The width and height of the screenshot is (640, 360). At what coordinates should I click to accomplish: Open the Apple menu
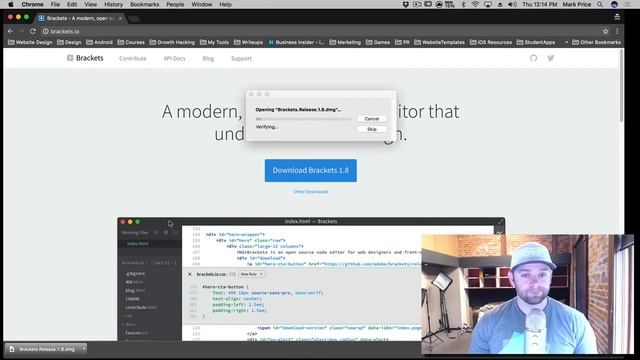pos(11,4)
